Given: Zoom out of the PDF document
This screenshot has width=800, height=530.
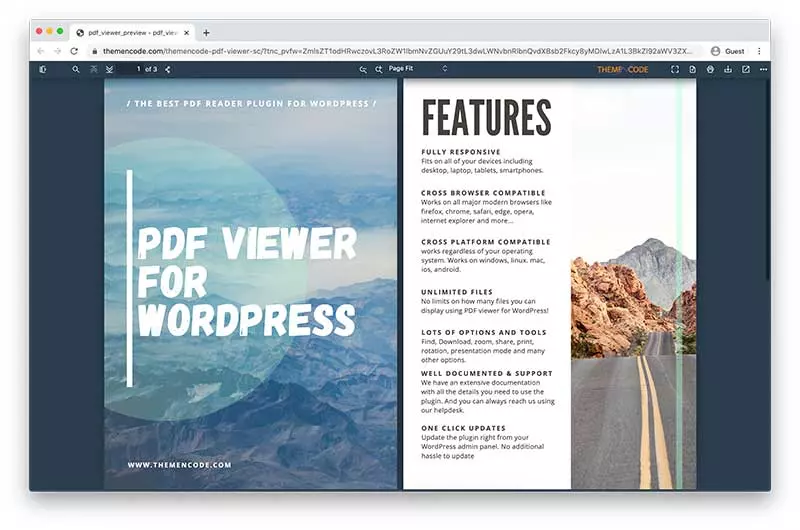Looking at the screenshot, I should coord(363,69).
